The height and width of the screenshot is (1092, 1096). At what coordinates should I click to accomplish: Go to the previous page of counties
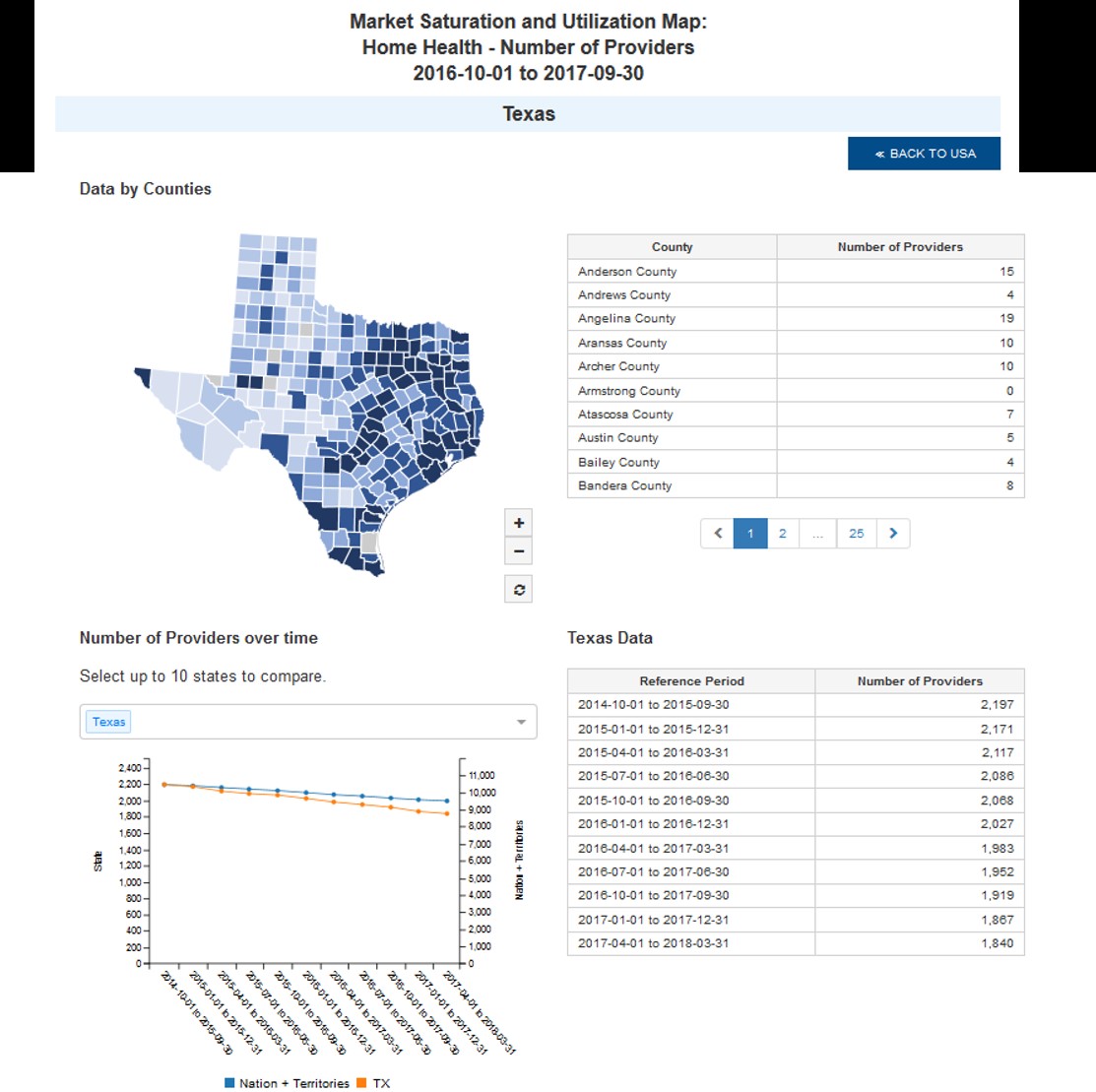click(718, 534)
